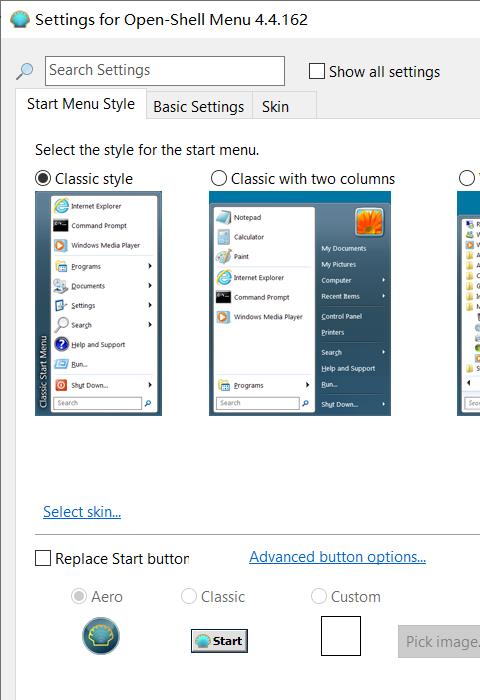Select the third style radio button
Screen dimensions: 480x700
pos(467,179)
